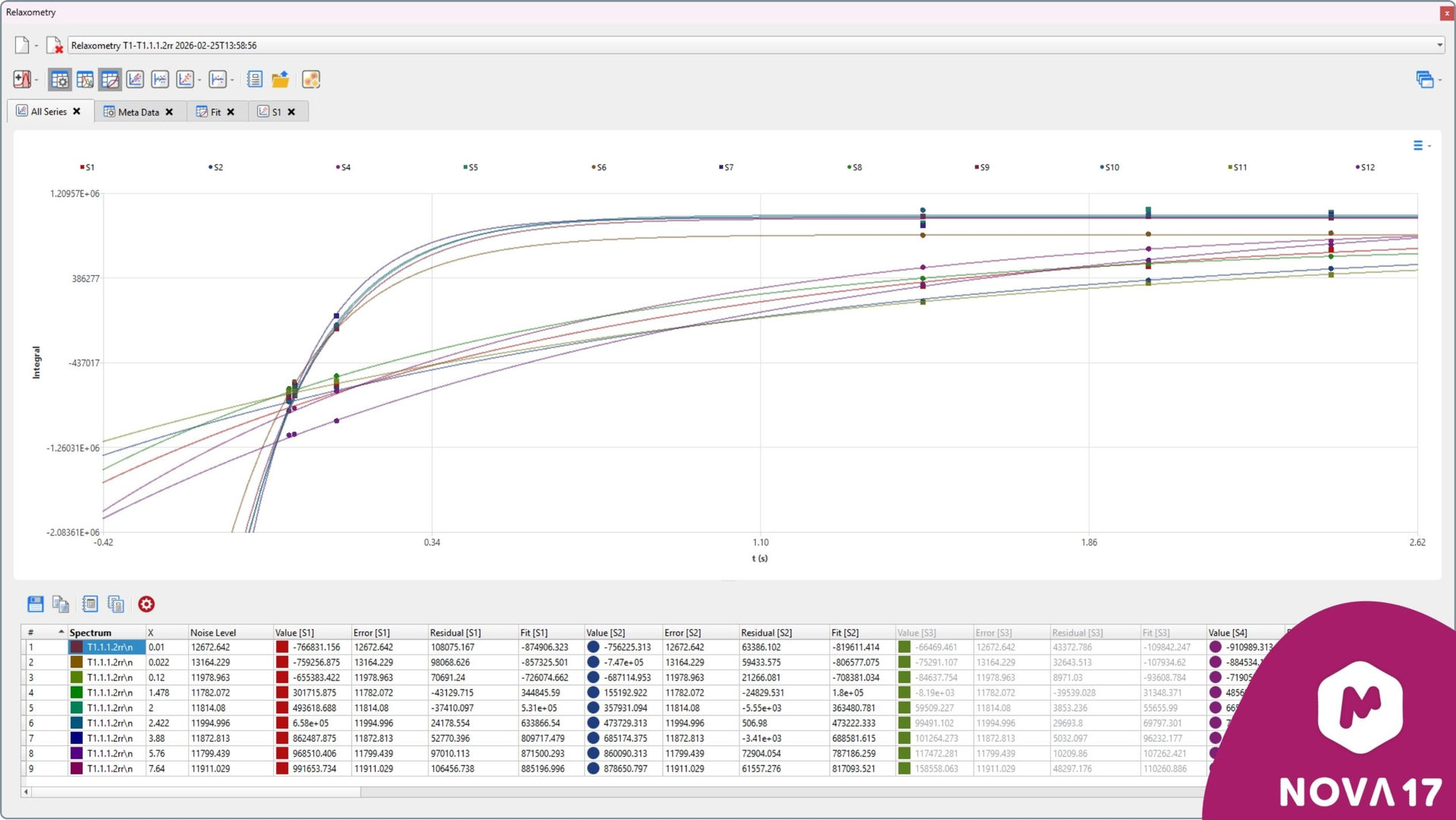Toggle the spectra table toolbar button
This screenshot has height=820, width=1456.
click(85, 79)
